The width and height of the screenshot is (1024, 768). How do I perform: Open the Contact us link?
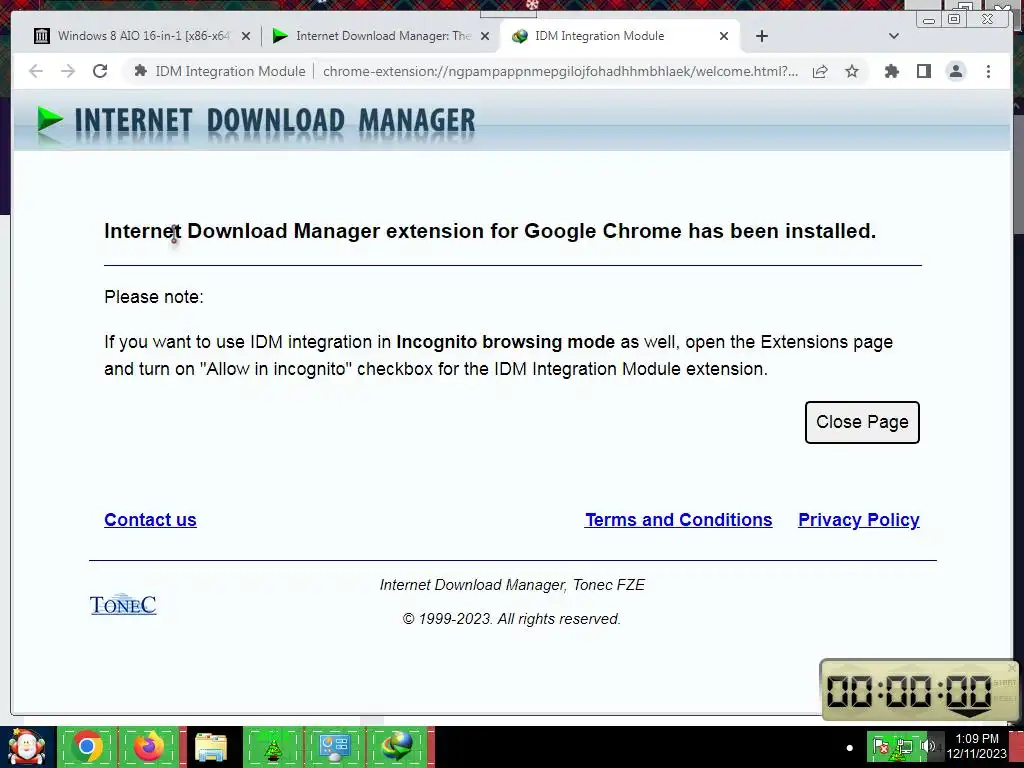coord(150,520)
